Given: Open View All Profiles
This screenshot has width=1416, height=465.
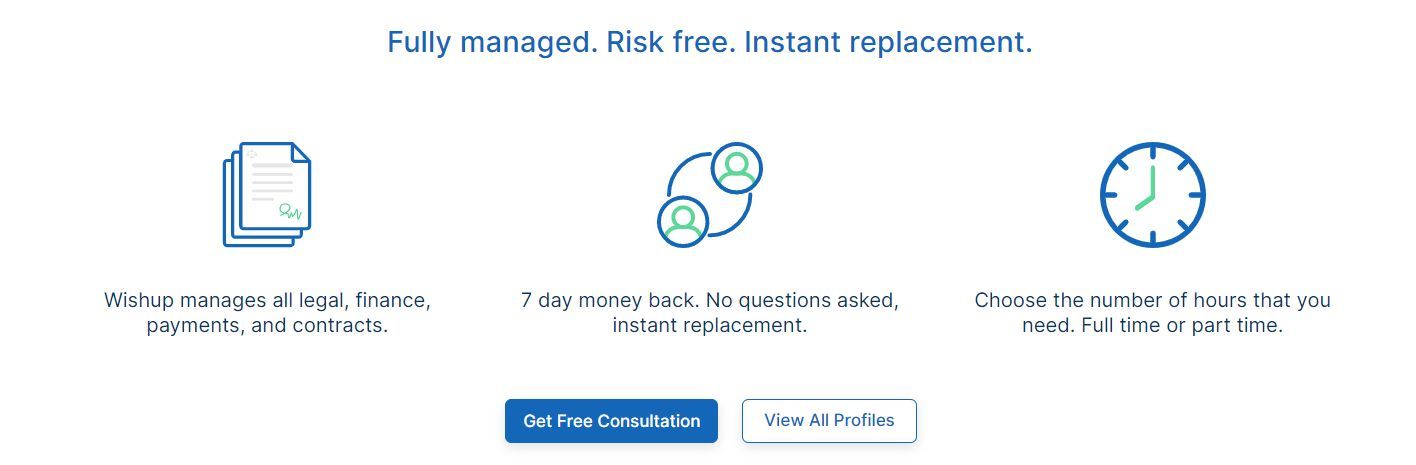Looking at the screenshot, I should click(829, 420).
